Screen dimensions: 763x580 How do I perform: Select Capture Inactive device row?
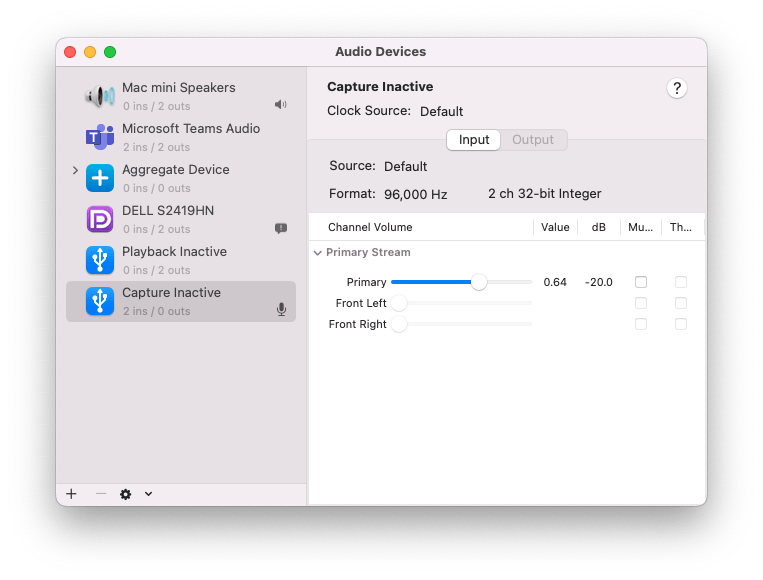click(181, 301)
